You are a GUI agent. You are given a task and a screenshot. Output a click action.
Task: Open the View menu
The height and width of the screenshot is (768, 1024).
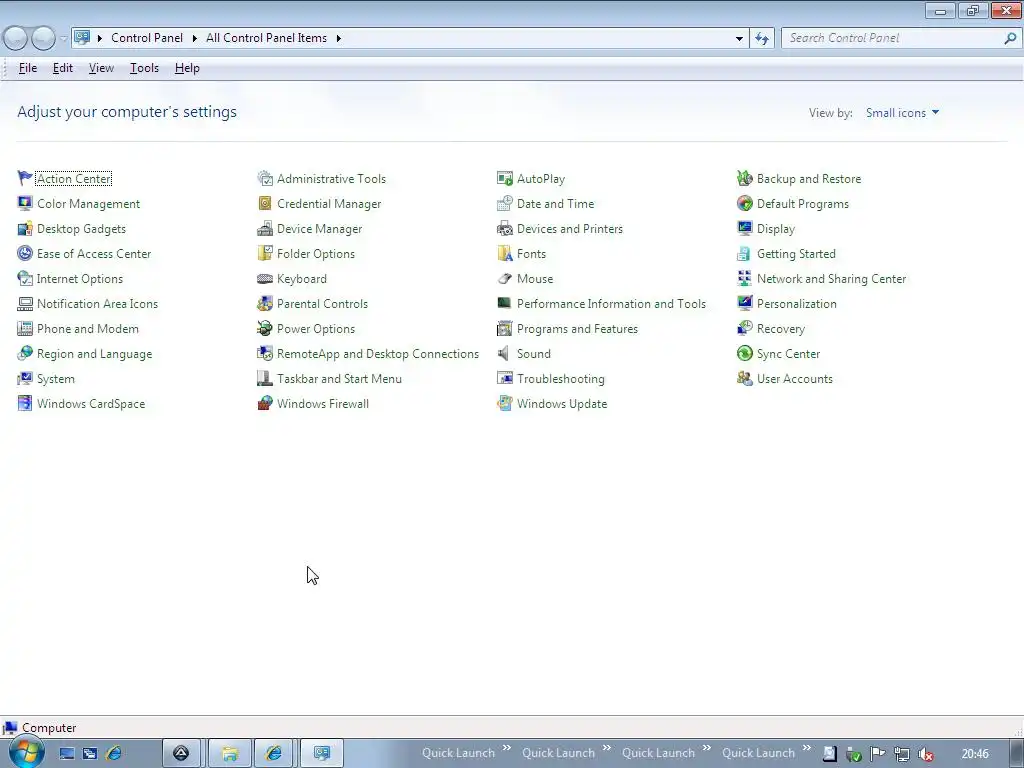(x=101, y=68)
